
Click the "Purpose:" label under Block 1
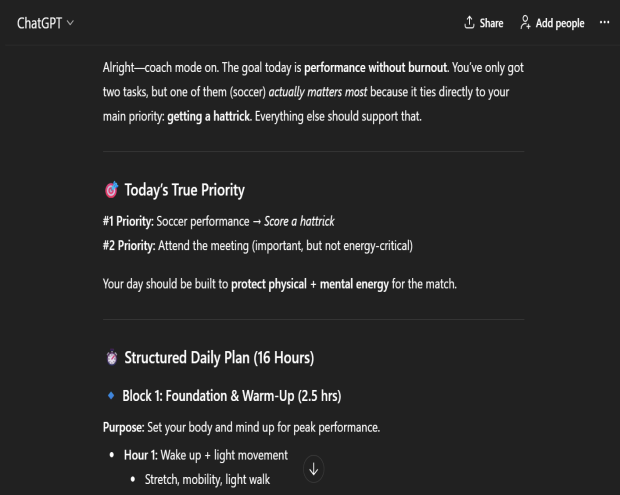point(124,428)
